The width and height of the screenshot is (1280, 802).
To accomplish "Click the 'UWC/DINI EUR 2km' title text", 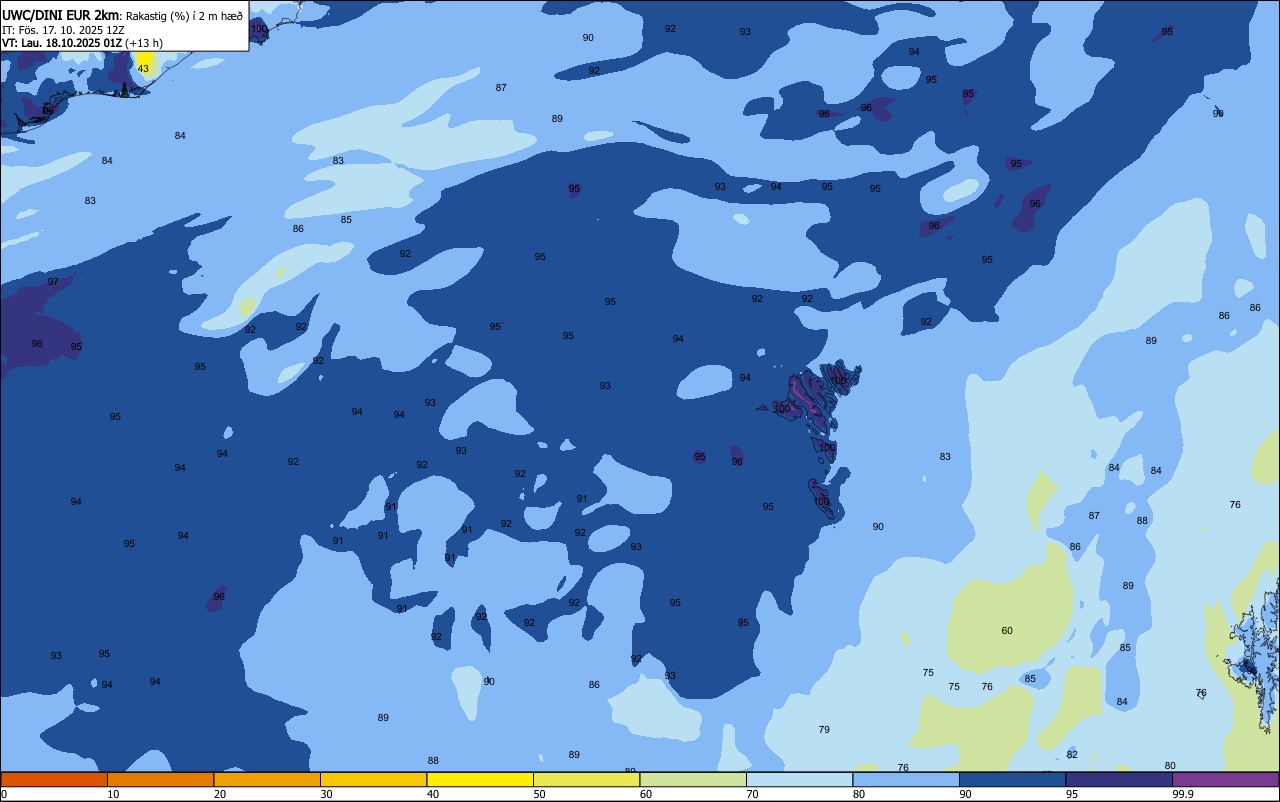I will 60,14.
